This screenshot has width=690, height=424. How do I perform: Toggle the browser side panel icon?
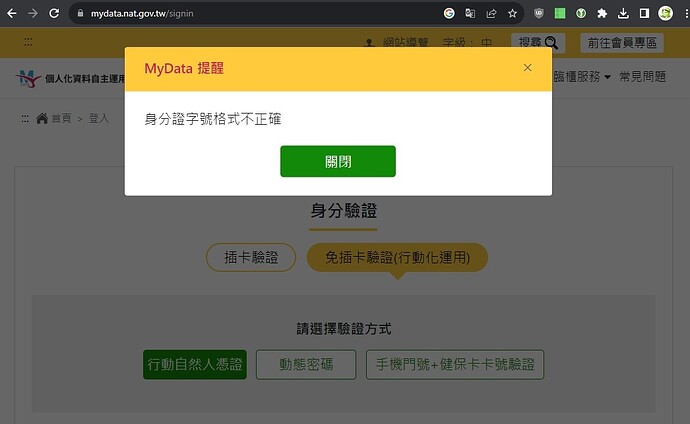click(x=644, y=14)
